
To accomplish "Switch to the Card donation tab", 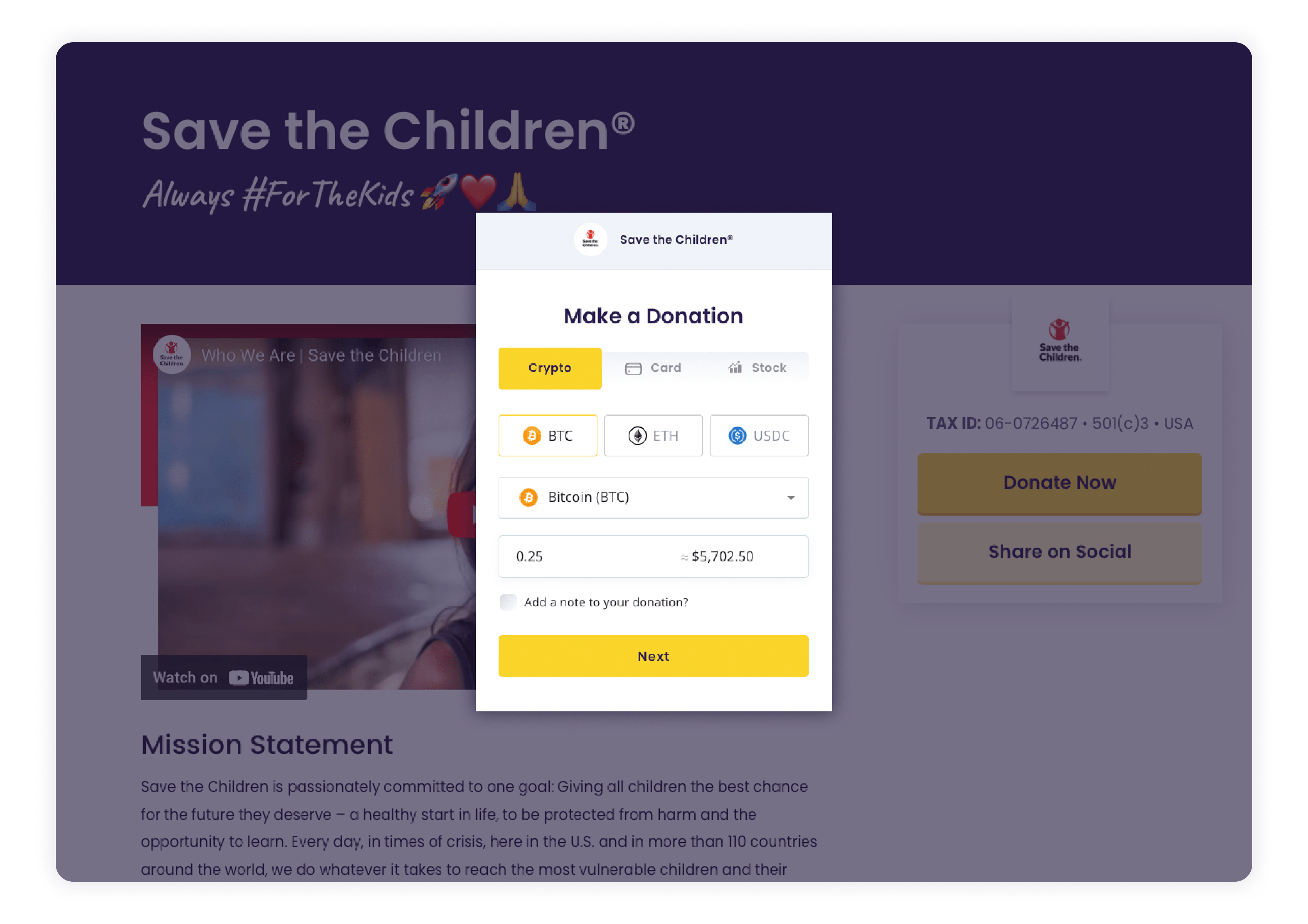I will (x=653, y=368).
